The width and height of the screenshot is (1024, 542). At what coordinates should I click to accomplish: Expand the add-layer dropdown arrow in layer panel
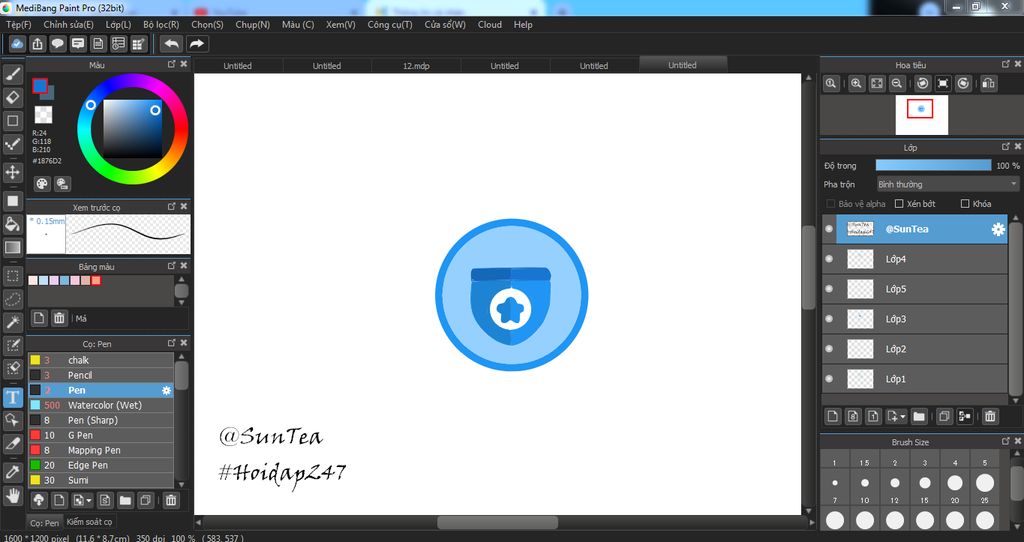903,417
